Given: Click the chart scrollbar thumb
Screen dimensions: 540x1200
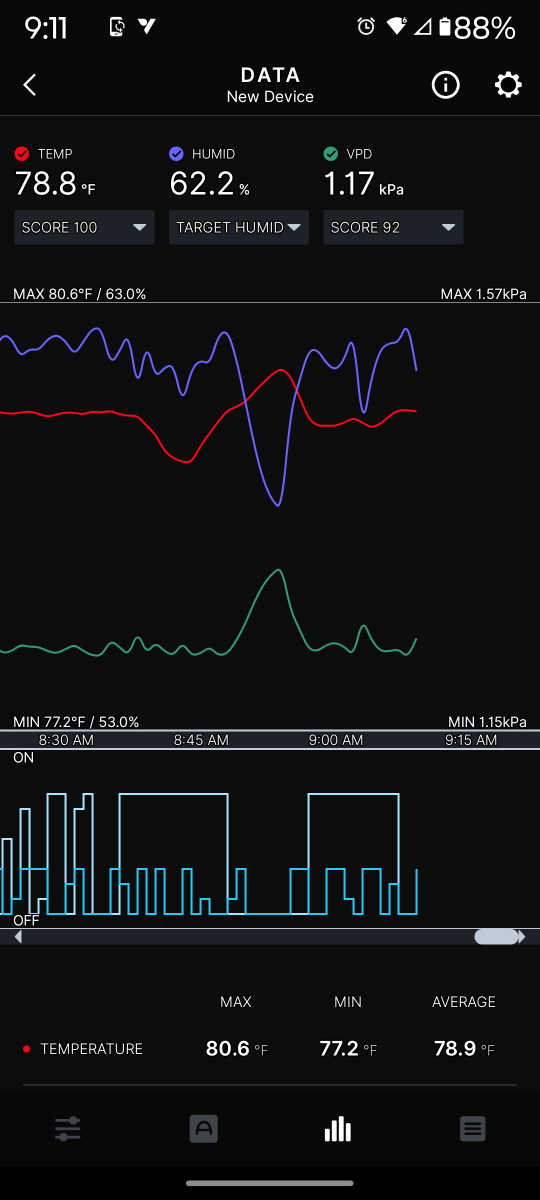Looking at the screenshot, I should click(496, 937).
